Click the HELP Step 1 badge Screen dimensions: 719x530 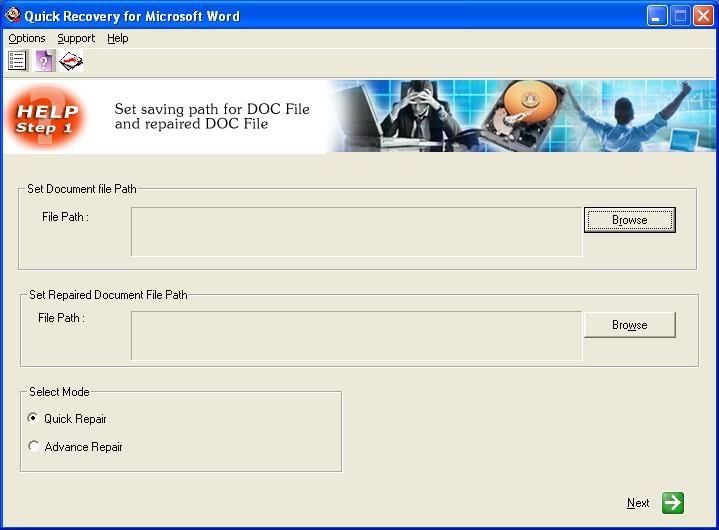point(46,116)
